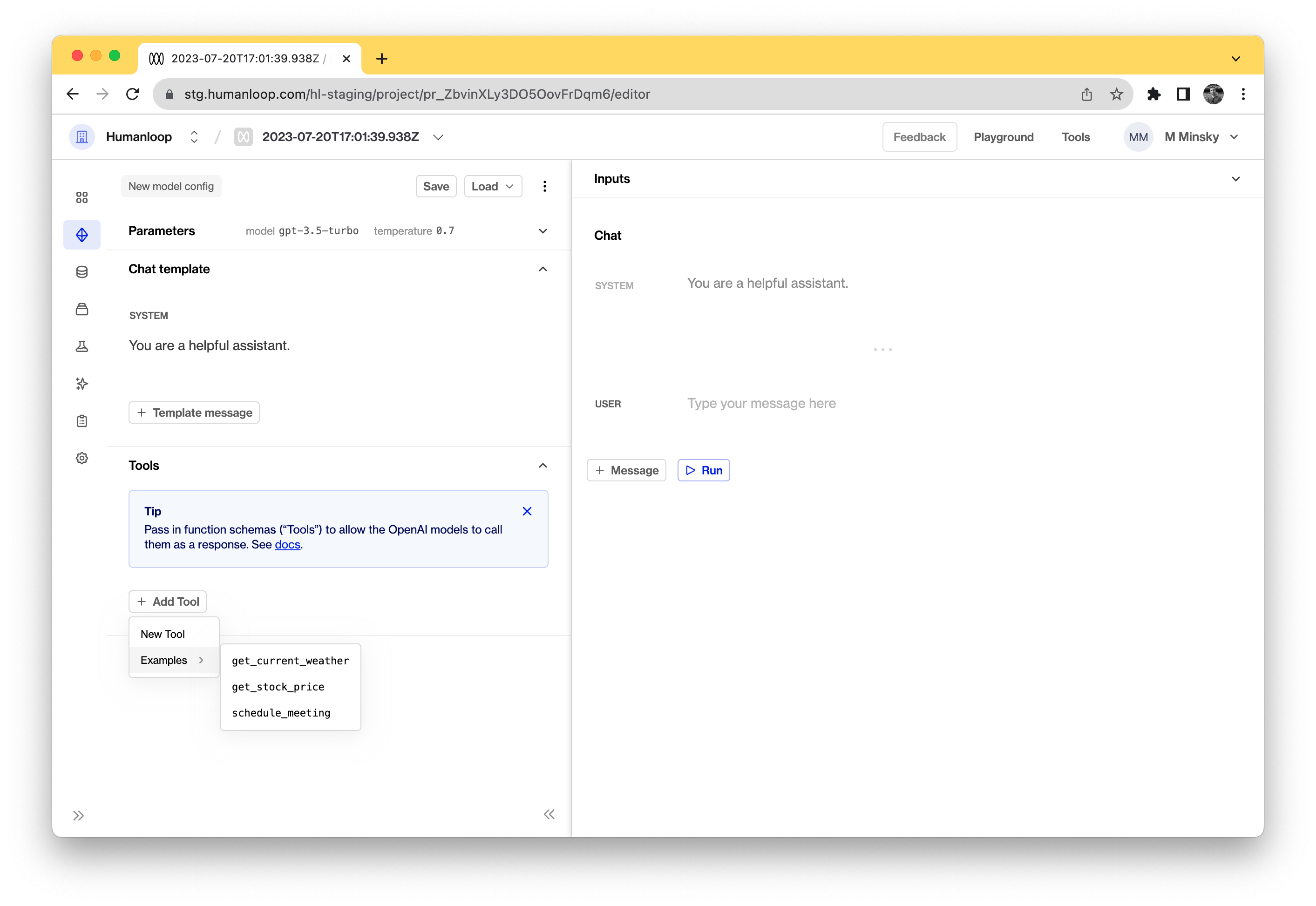Bookmark page with star icon in address bar

click(x=1116, y=94)
